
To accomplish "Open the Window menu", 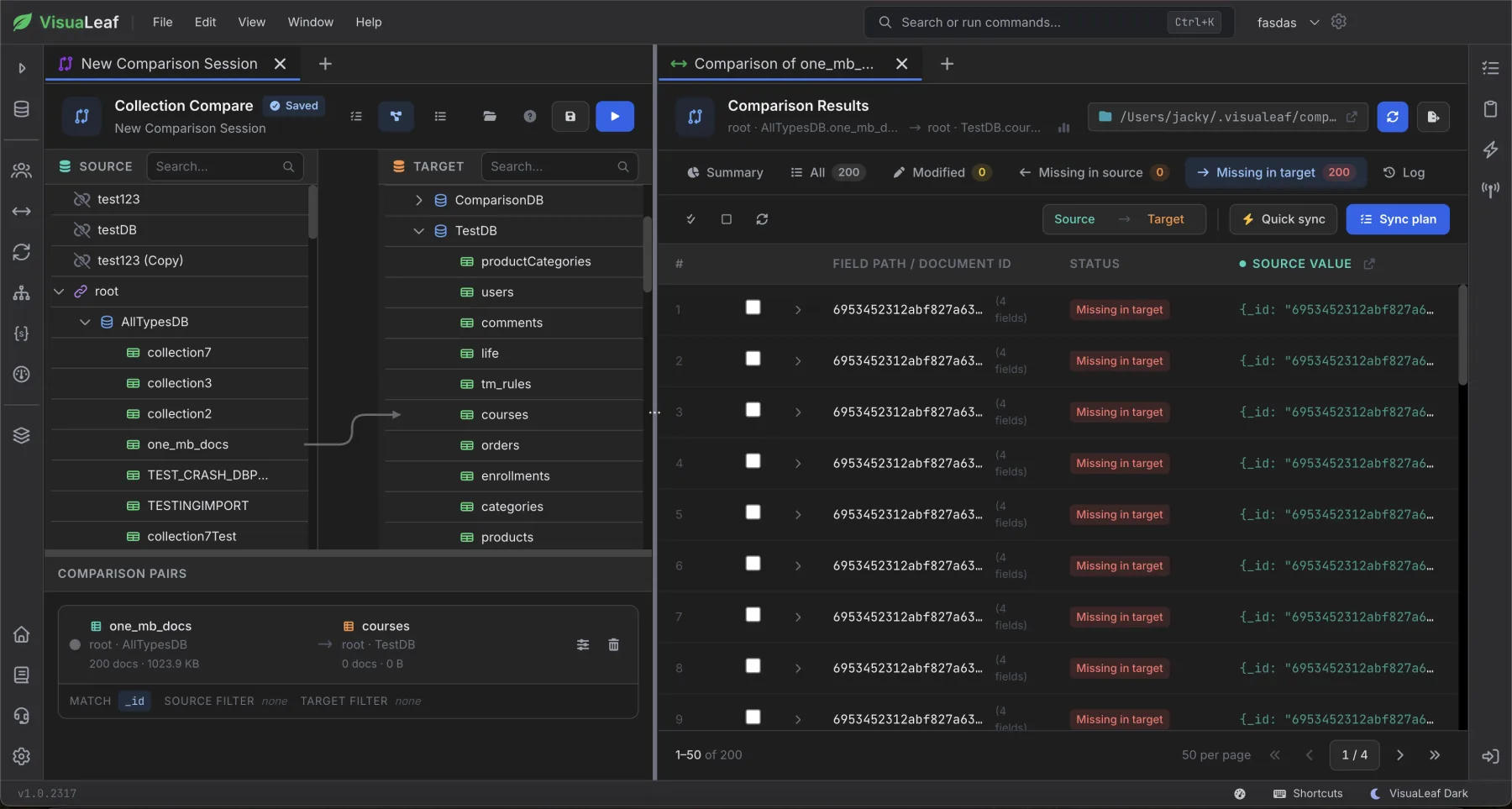I will pyautogui.click(x=311, y=22).
